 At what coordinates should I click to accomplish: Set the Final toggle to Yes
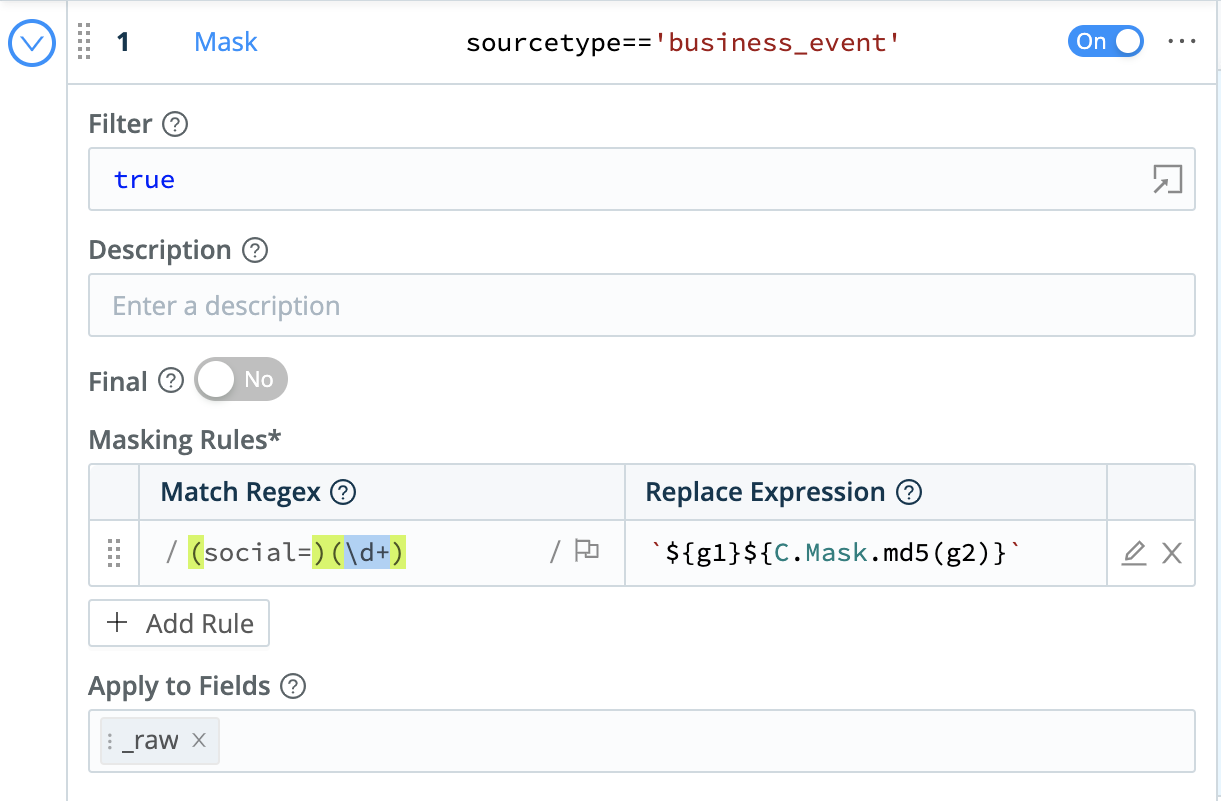pyautogui.click(x=240, y=380)
